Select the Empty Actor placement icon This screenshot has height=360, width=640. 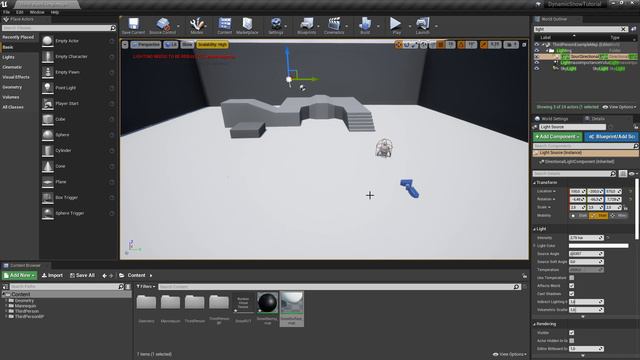click(48, 41)
